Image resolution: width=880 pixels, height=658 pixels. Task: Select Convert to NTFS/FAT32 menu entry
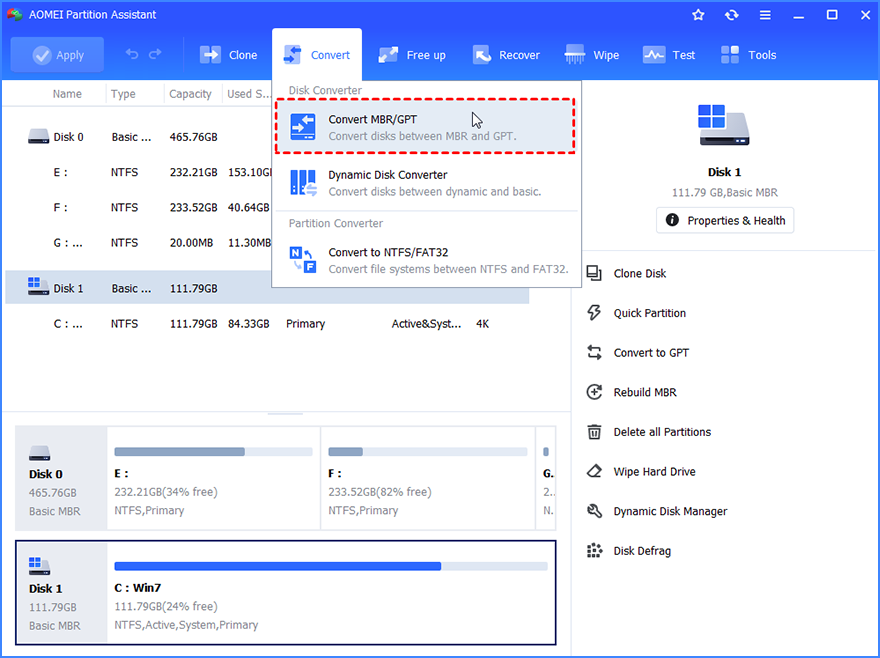[x=425, y=261]
